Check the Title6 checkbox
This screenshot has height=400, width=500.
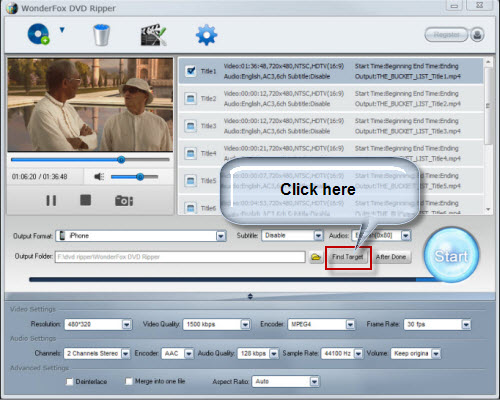pos(190,208)
